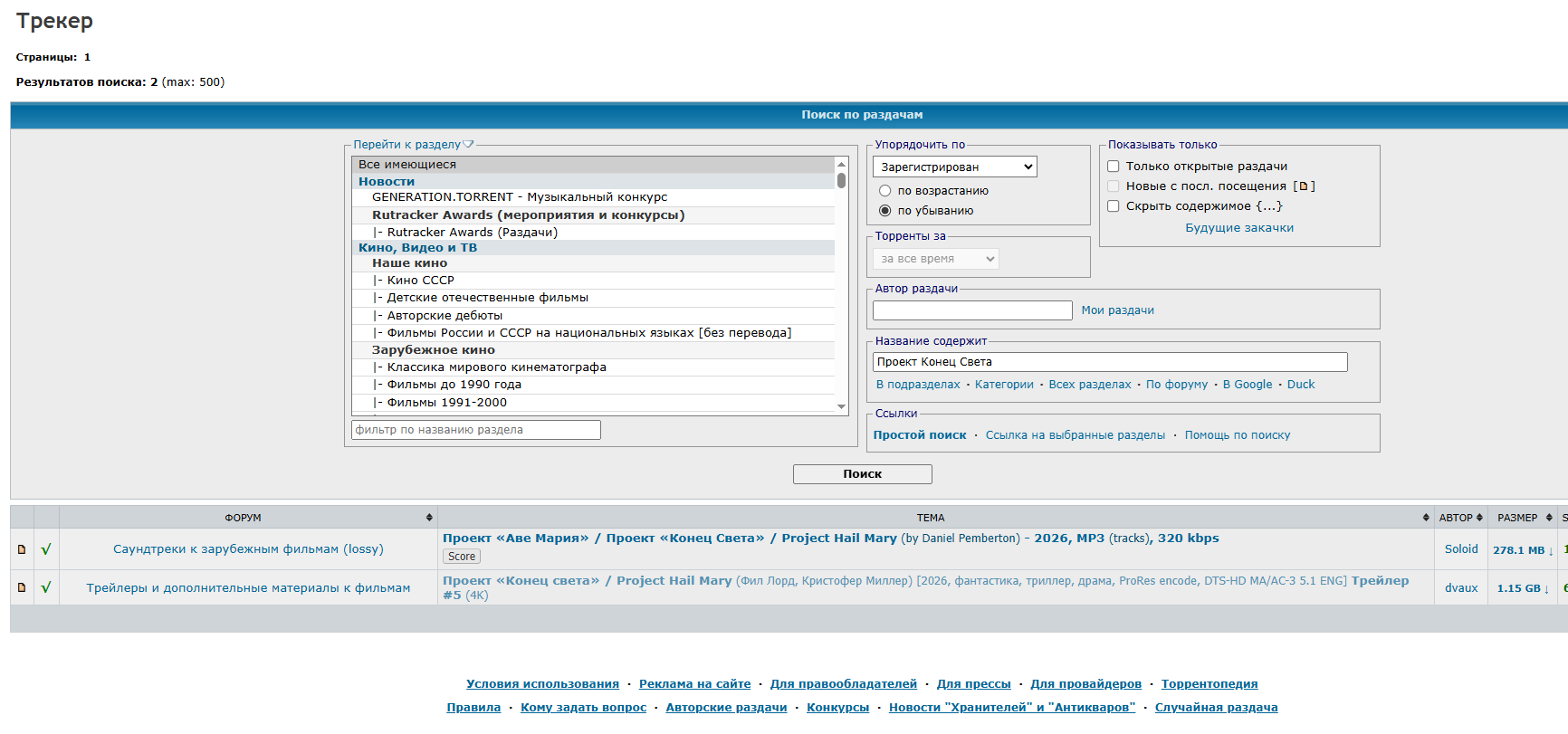1568x734 pixels.
Task: Select 'Rutracker Awards (Раздачи)' subsection
Action: click(x=593, y=233)
